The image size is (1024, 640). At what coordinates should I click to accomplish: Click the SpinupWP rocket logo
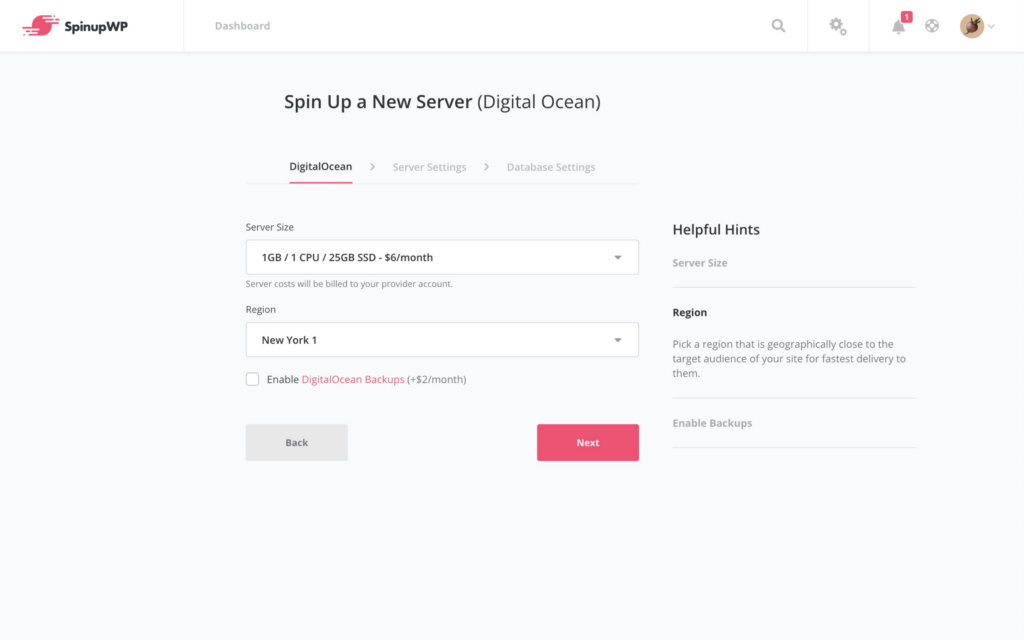pos(40,24)
